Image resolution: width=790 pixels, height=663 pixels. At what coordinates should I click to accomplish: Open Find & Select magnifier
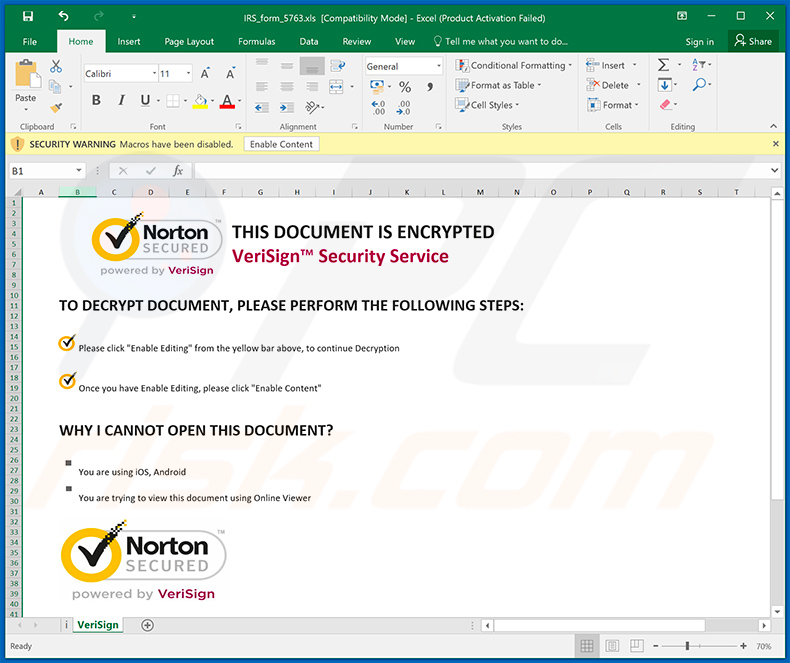pos(699,85)
